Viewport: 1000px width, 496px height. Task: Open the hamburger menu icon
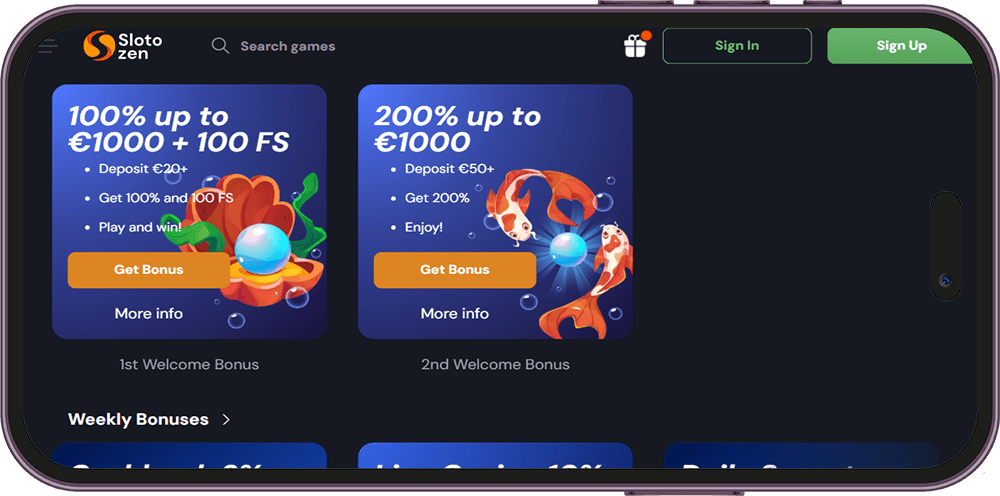tap(48, 45)
